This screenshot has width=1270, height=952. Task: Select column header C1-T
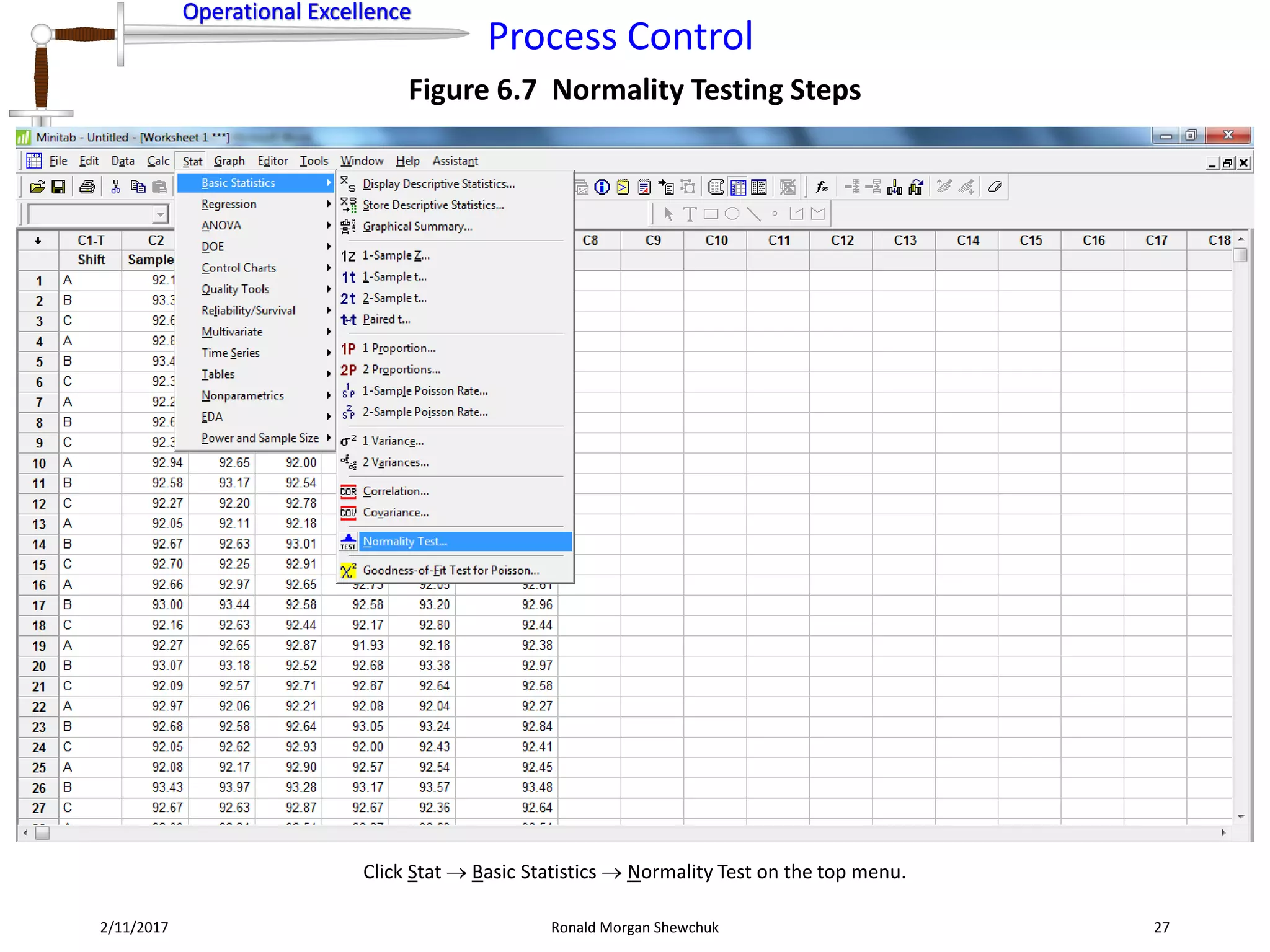91,240
